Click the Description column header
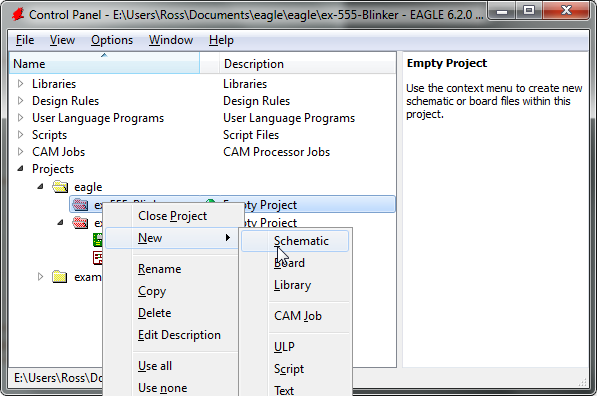 [308, 63]
